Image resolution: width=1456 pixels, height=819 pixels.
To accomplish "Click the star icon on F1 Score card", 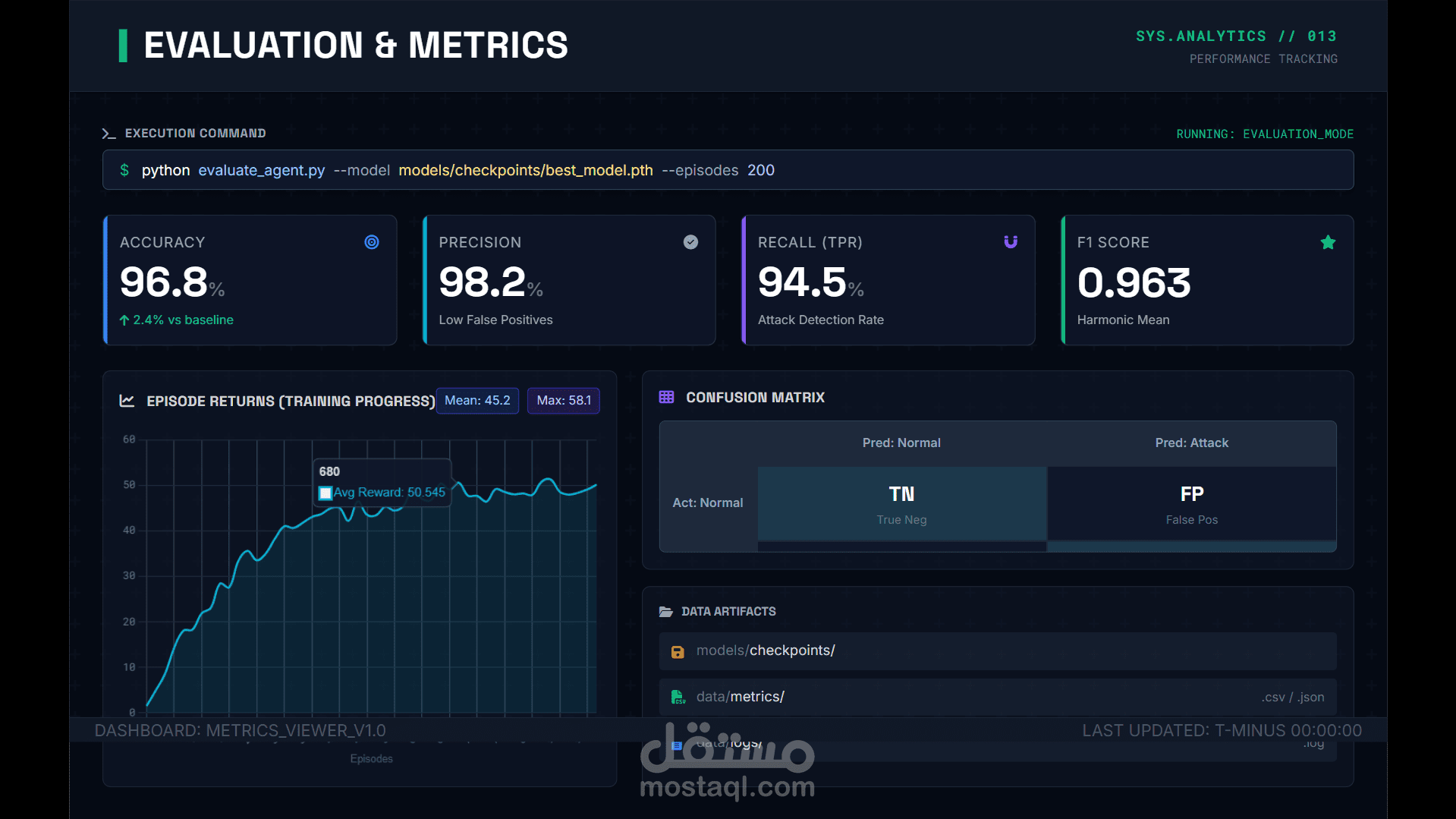I will coord(1328,242).
